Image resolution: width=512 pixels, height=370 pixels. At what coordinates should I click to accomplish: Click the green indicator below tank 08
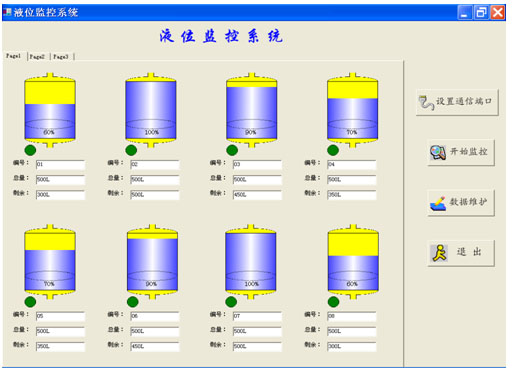(333, 302)
